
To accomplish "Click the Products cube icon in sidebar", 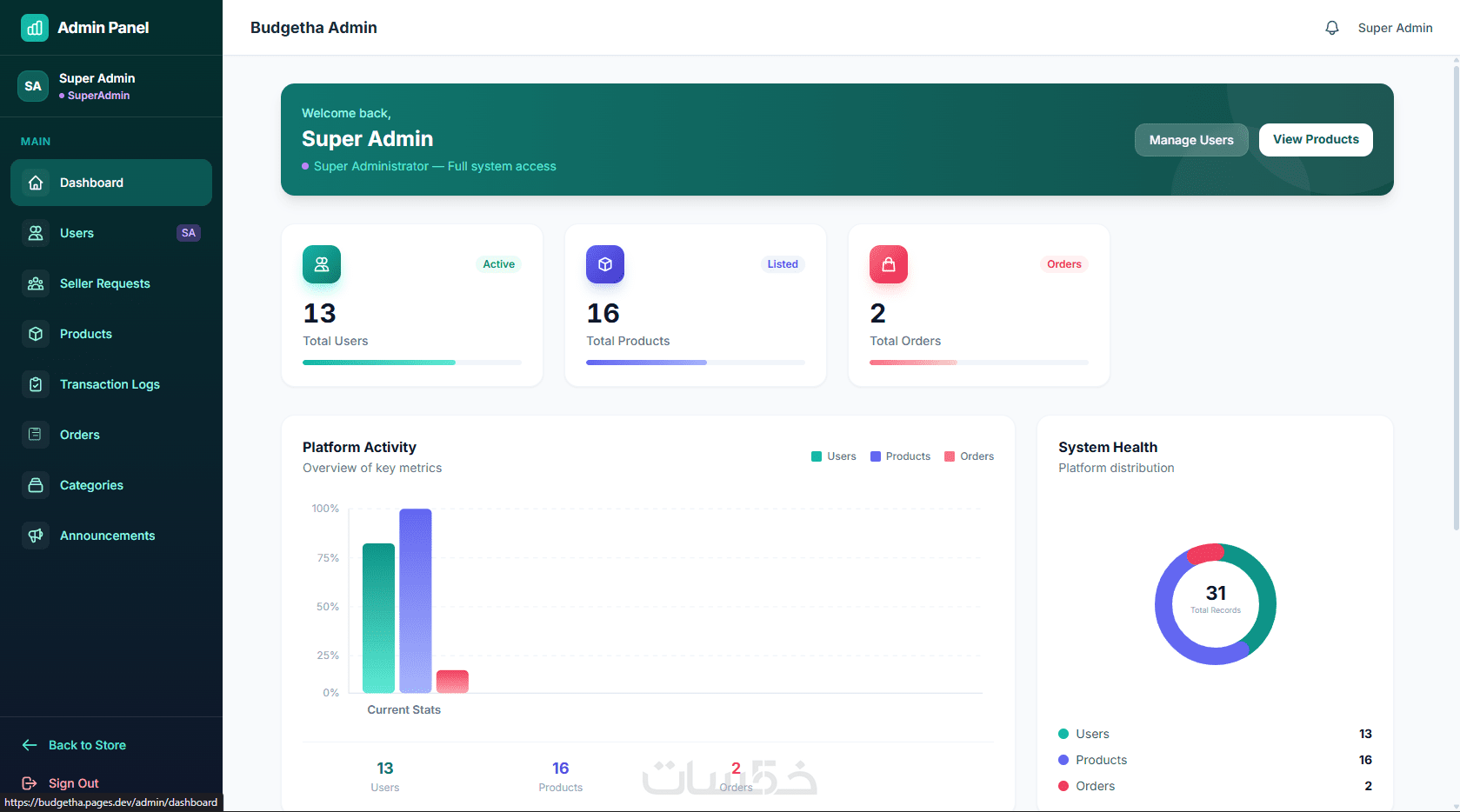I will (x=36, y=334).
